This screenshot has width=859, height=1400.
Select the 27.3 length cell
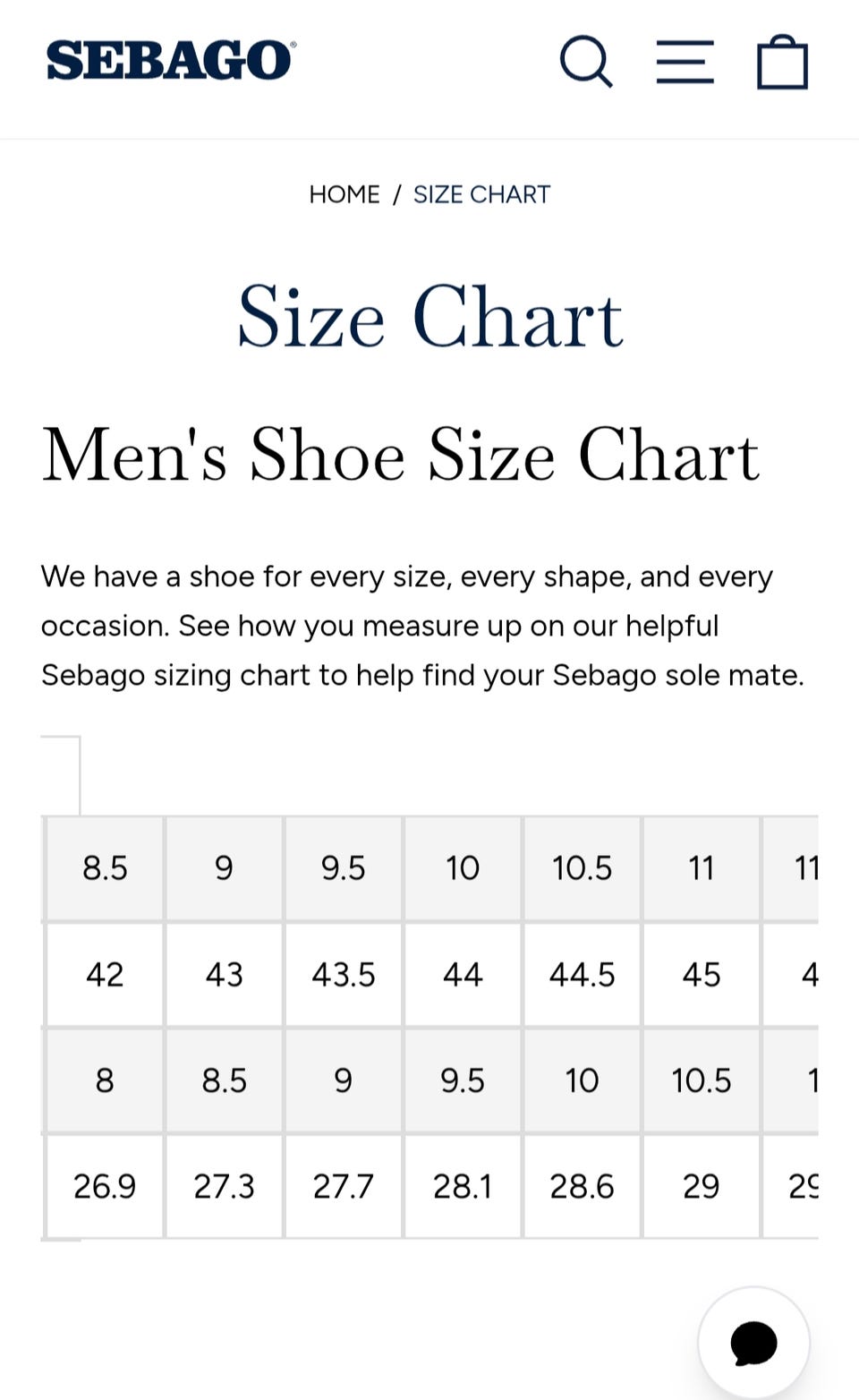click(224, 1187)
